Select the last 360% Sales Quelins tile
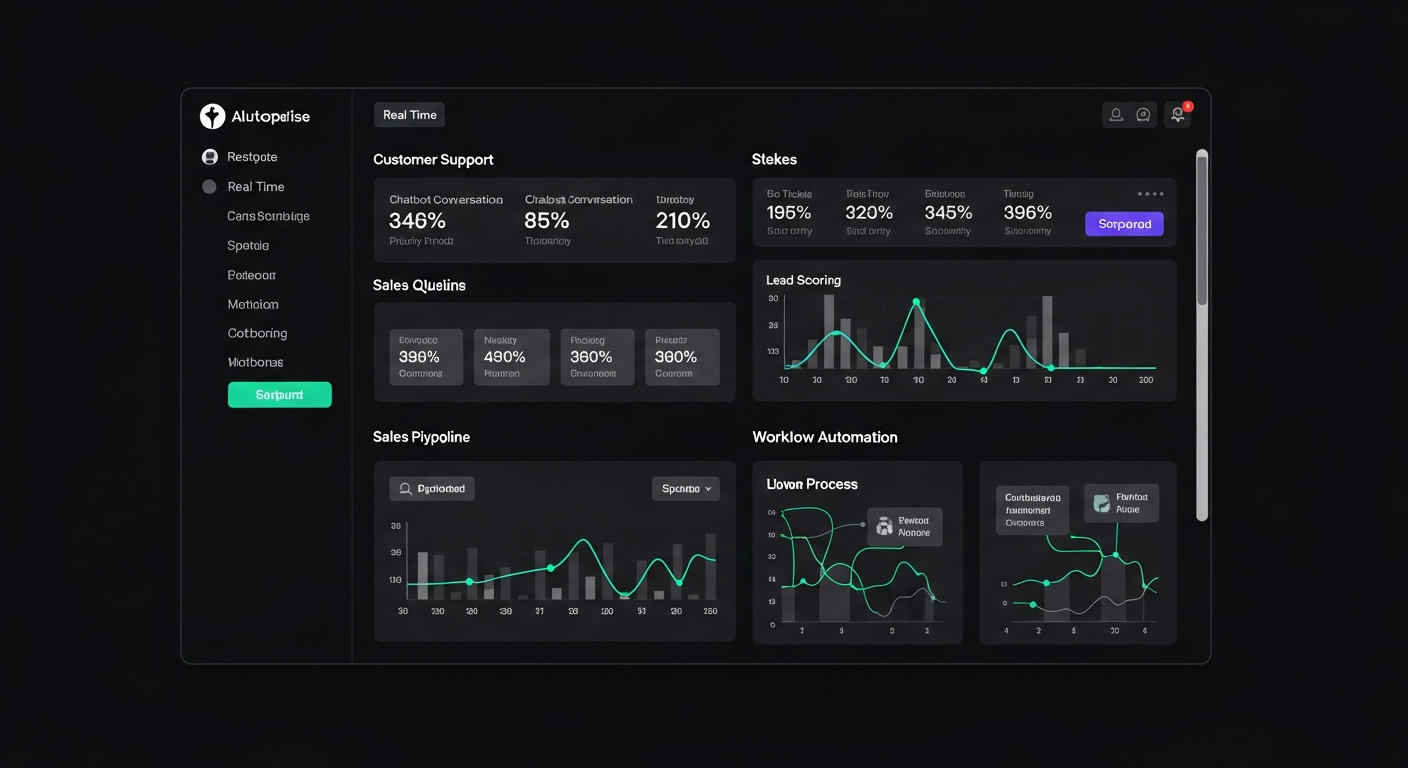This screenshot has width=1408, height=768. 682,357
